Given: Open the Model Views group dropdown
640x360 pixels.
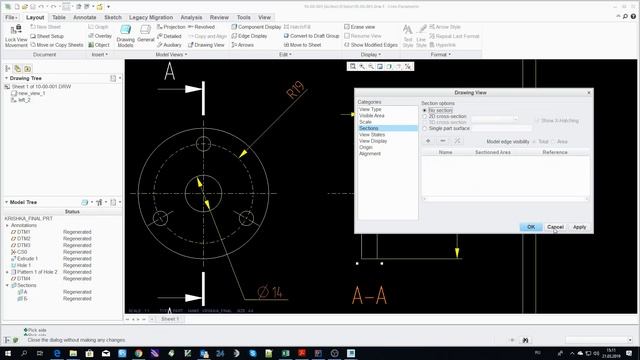Looking at the screenshot, I should click(171, 54).
